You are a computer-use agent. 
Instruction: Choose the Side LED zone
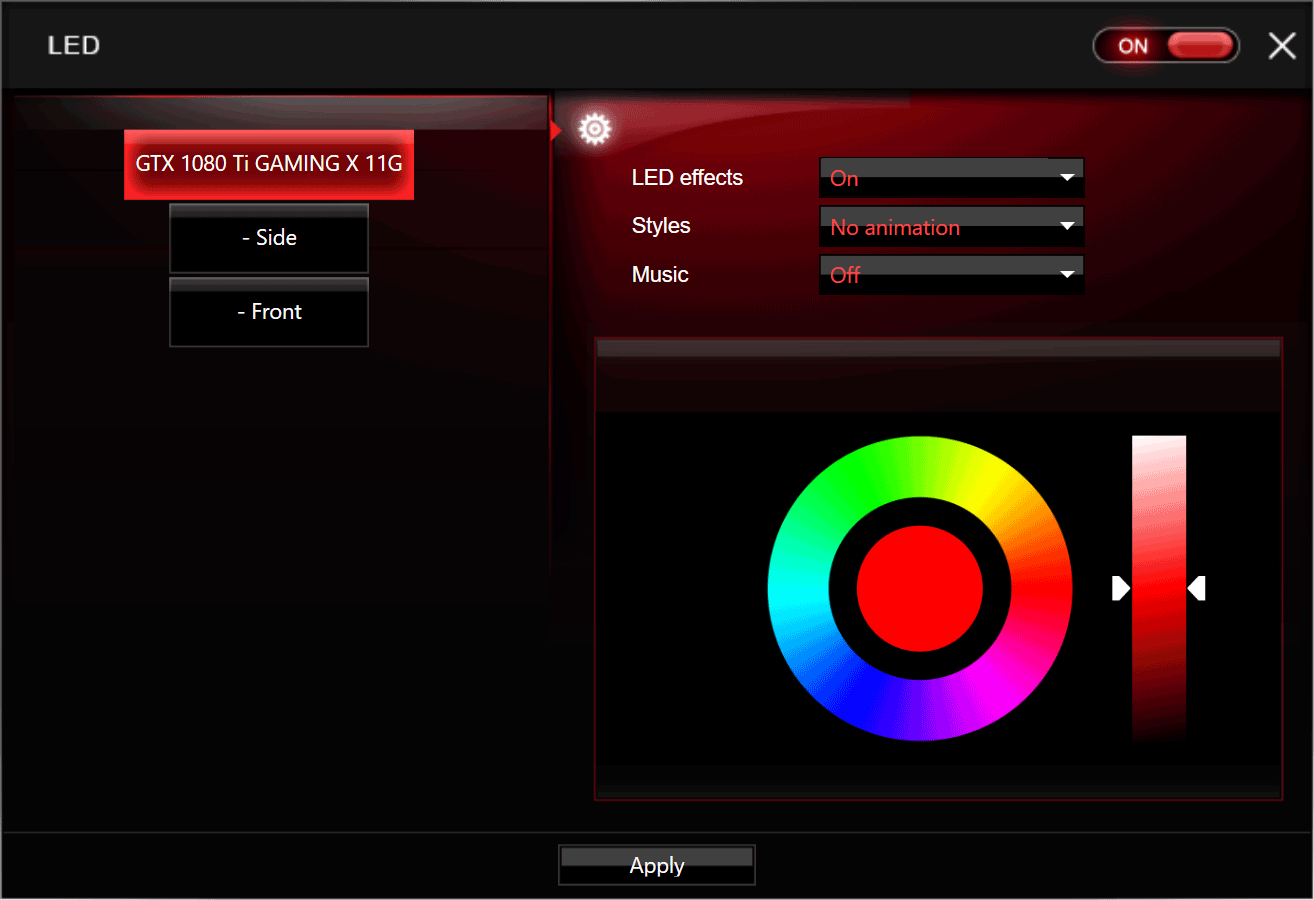[x=269, y=238]
